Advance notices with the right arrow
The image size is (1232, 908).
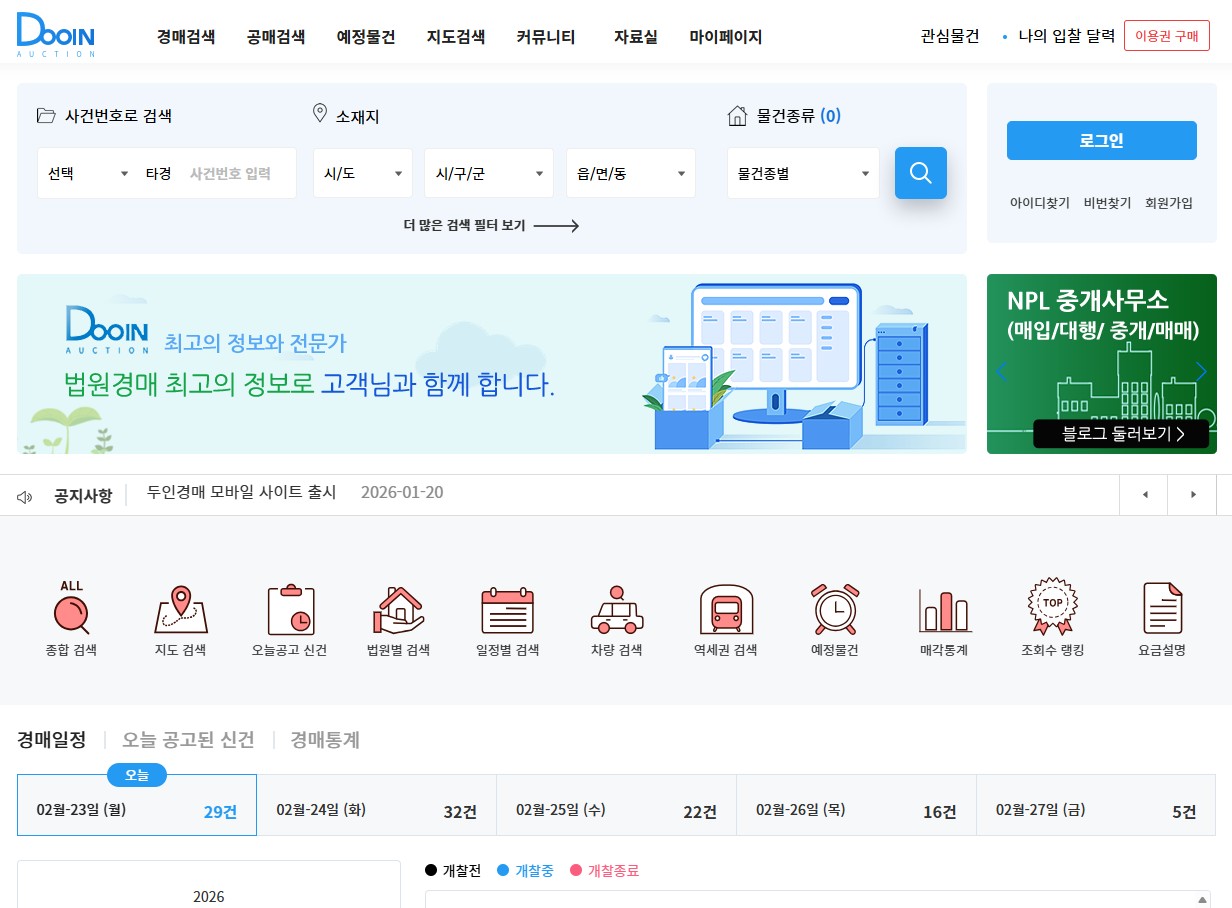pyautogui.click(x=1192, y=493)
